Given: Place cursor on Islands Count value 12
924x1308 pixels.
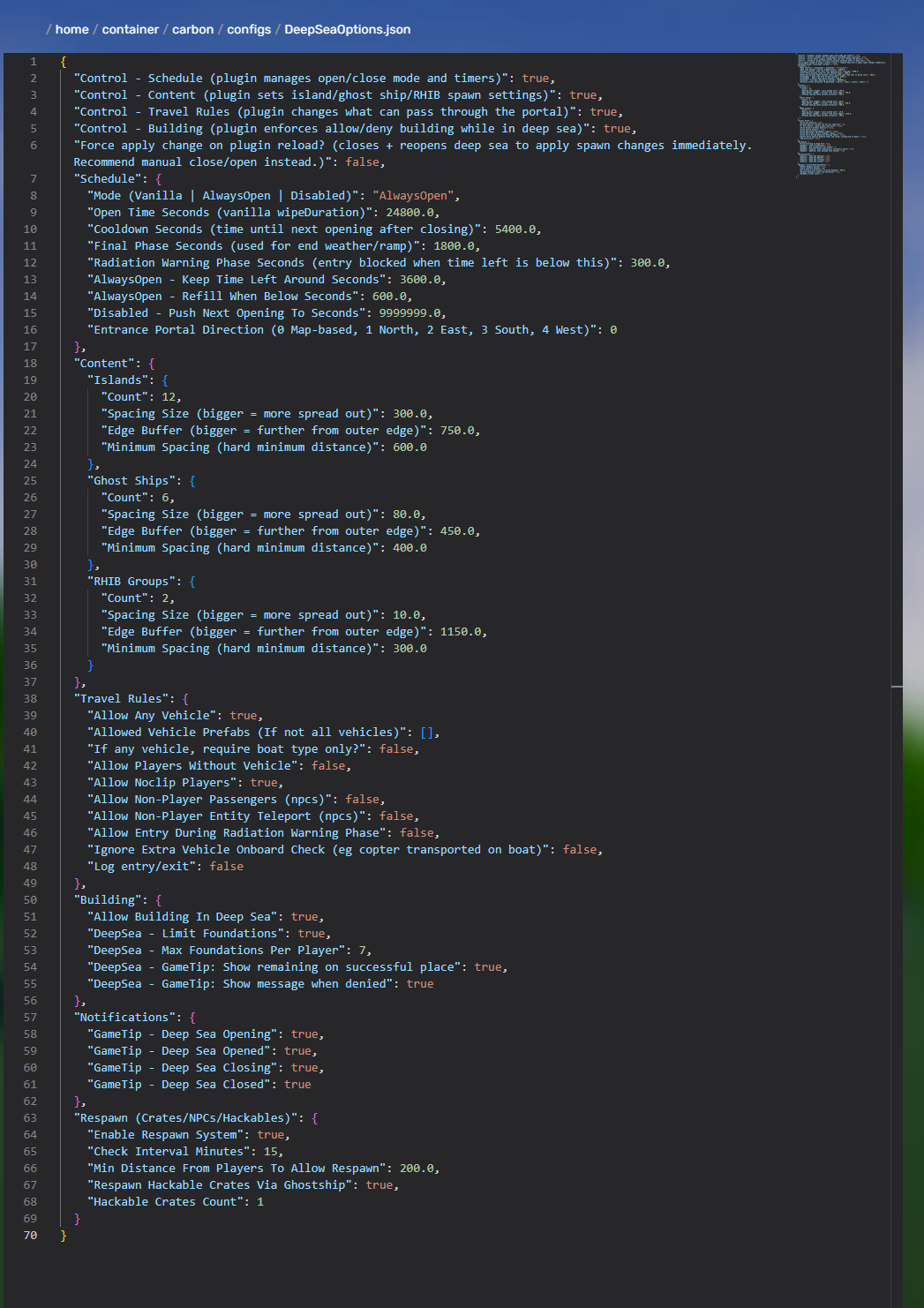Looking at the screenshot, I should 169,397.
